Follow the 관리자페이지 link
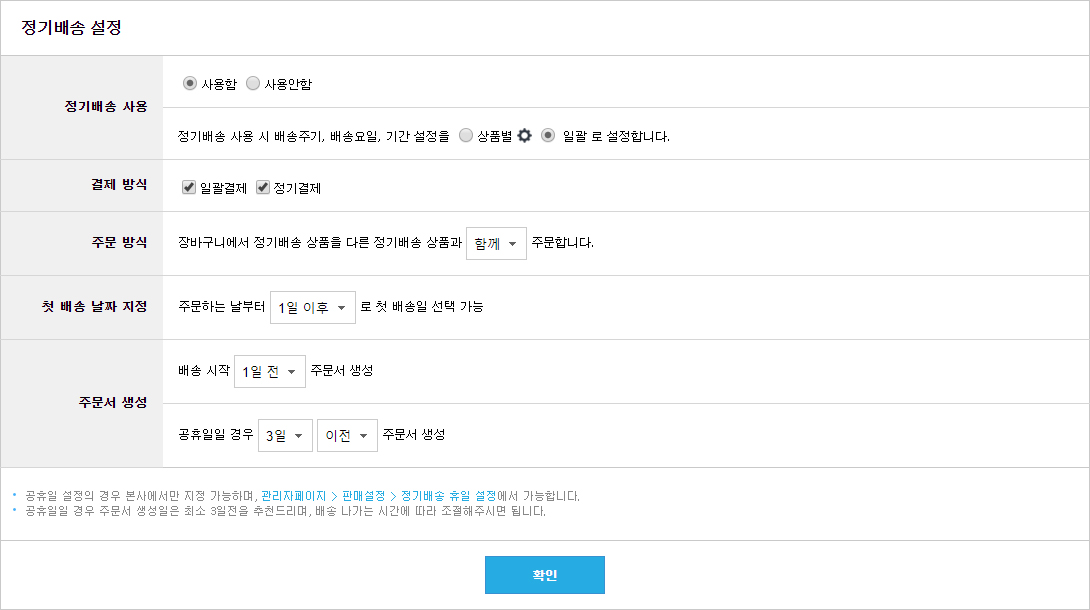Image resolution: width=1090 pixels, height=610 pixels. pos(293,496)
